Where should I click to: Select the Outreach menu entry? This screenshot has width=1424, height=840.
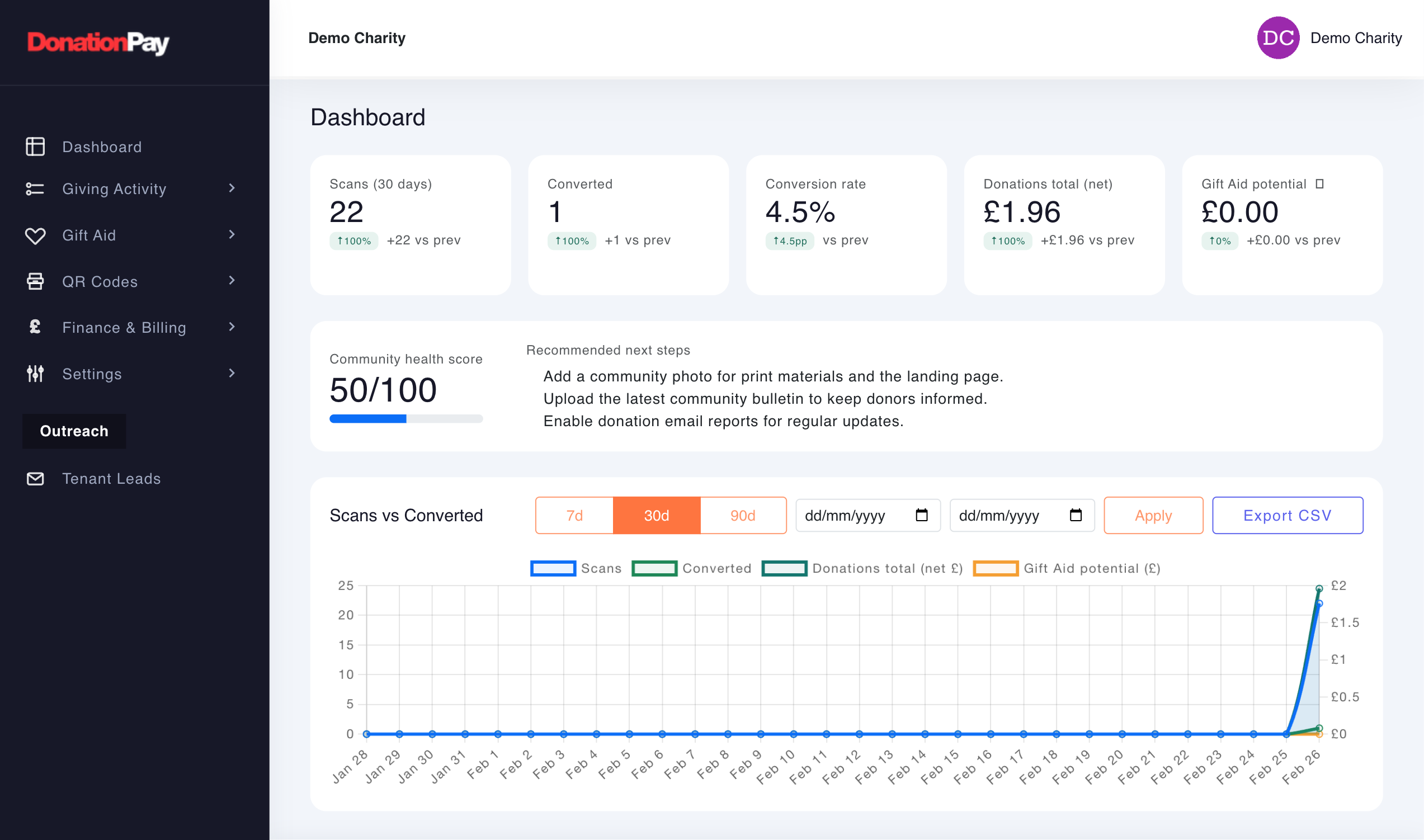(x=74, y=431)
